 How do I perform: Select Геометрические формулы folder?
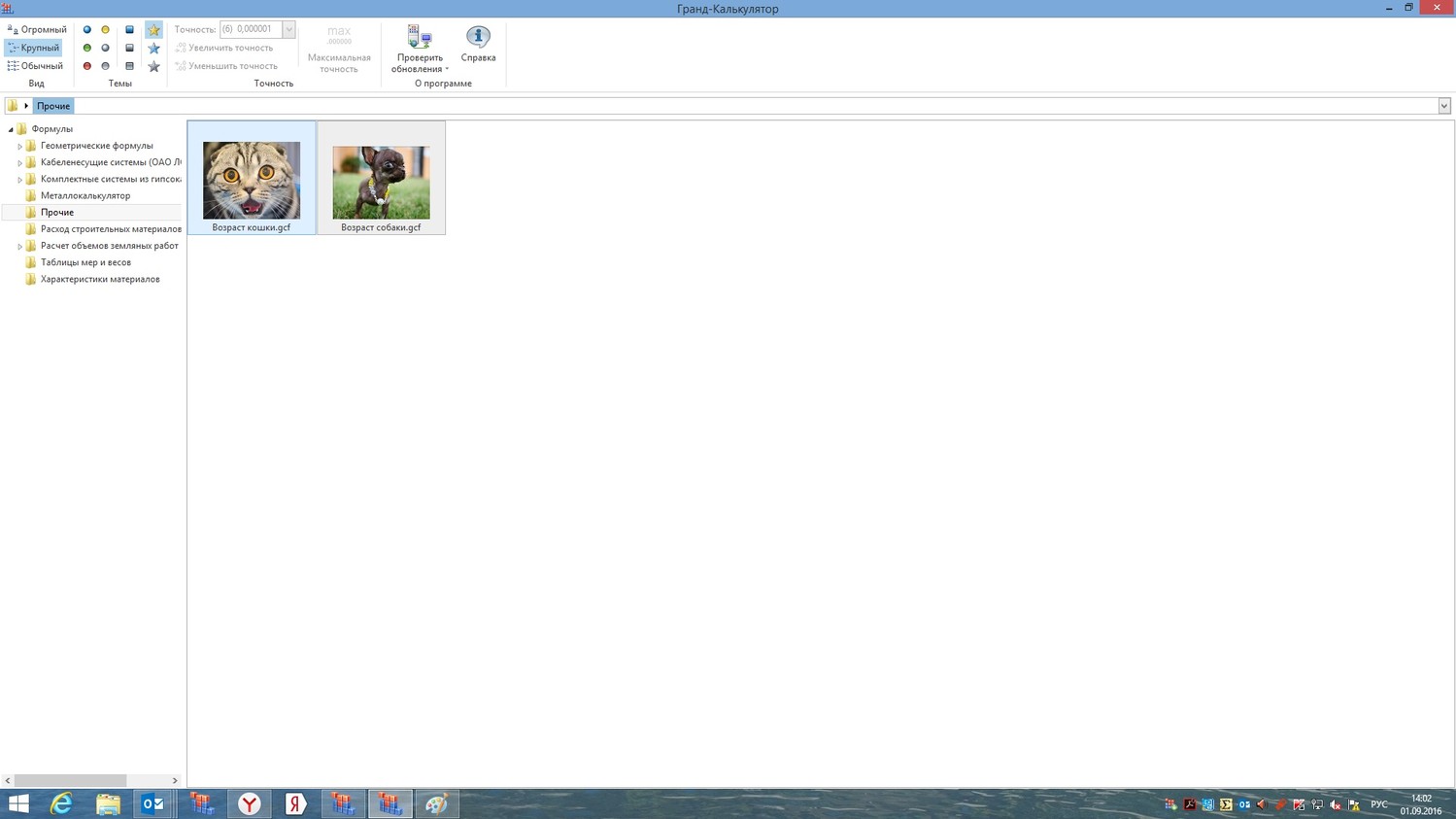[97, 146]
